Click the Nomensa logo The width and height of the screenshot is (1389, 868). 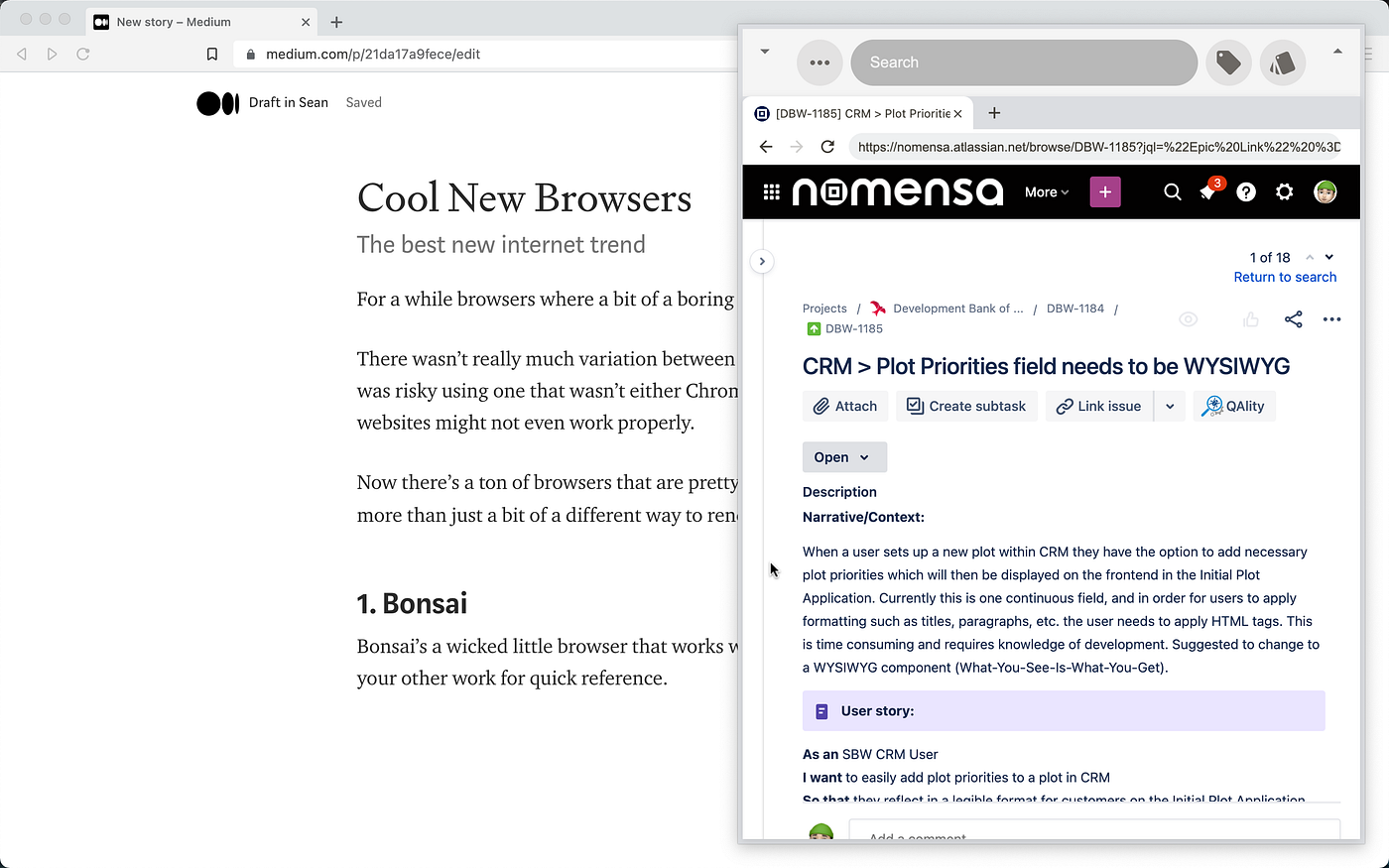tap(898, 192)
